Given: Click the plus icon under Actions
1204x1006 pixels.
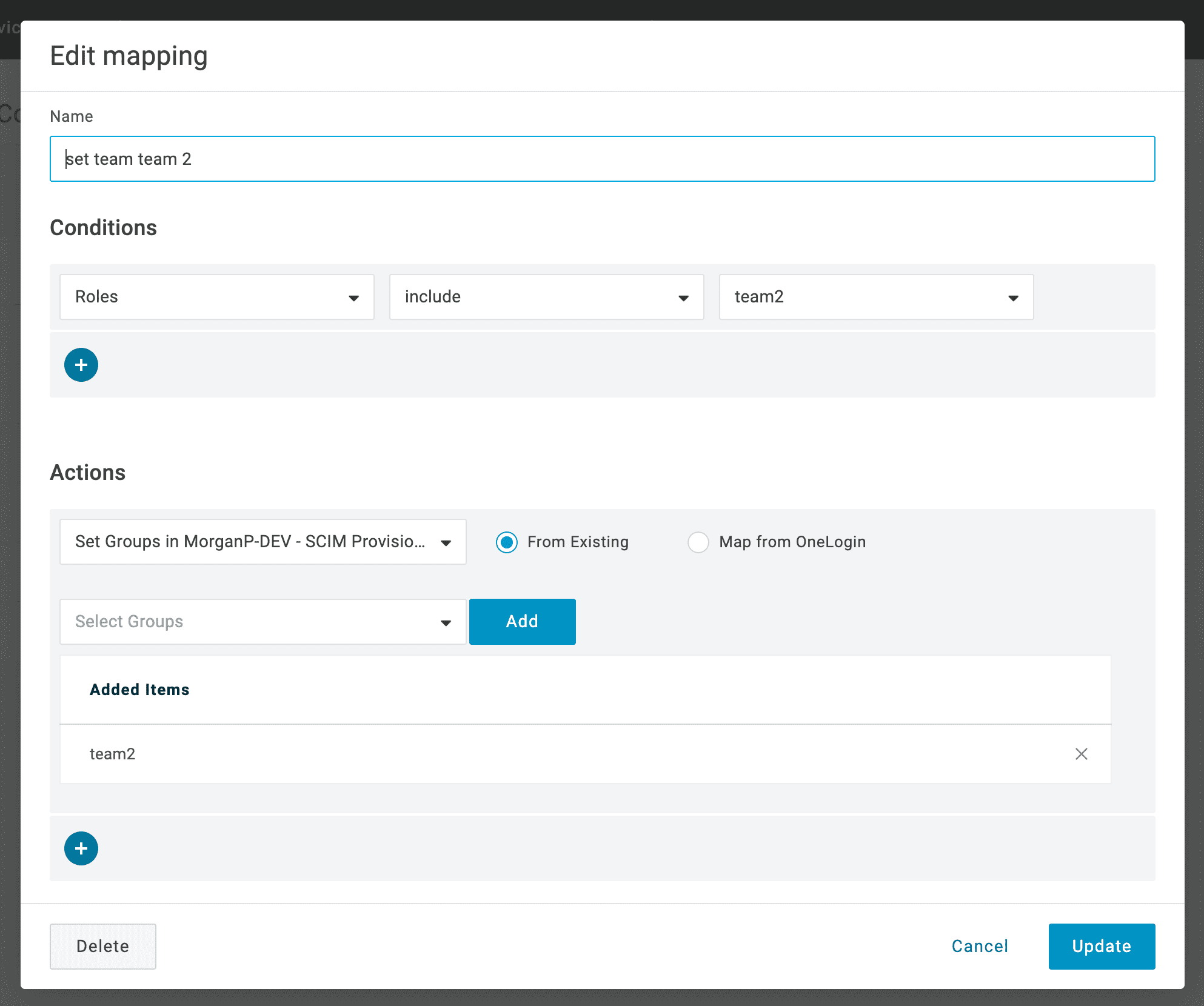Looking at the screenshot, I should pyautogui.click(x=81, y=848).
